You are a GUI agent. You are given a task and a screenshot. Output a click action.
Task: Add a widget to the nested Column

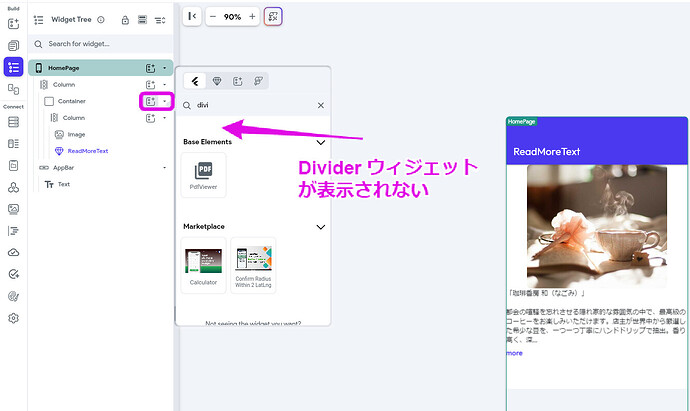coord(150,118)
